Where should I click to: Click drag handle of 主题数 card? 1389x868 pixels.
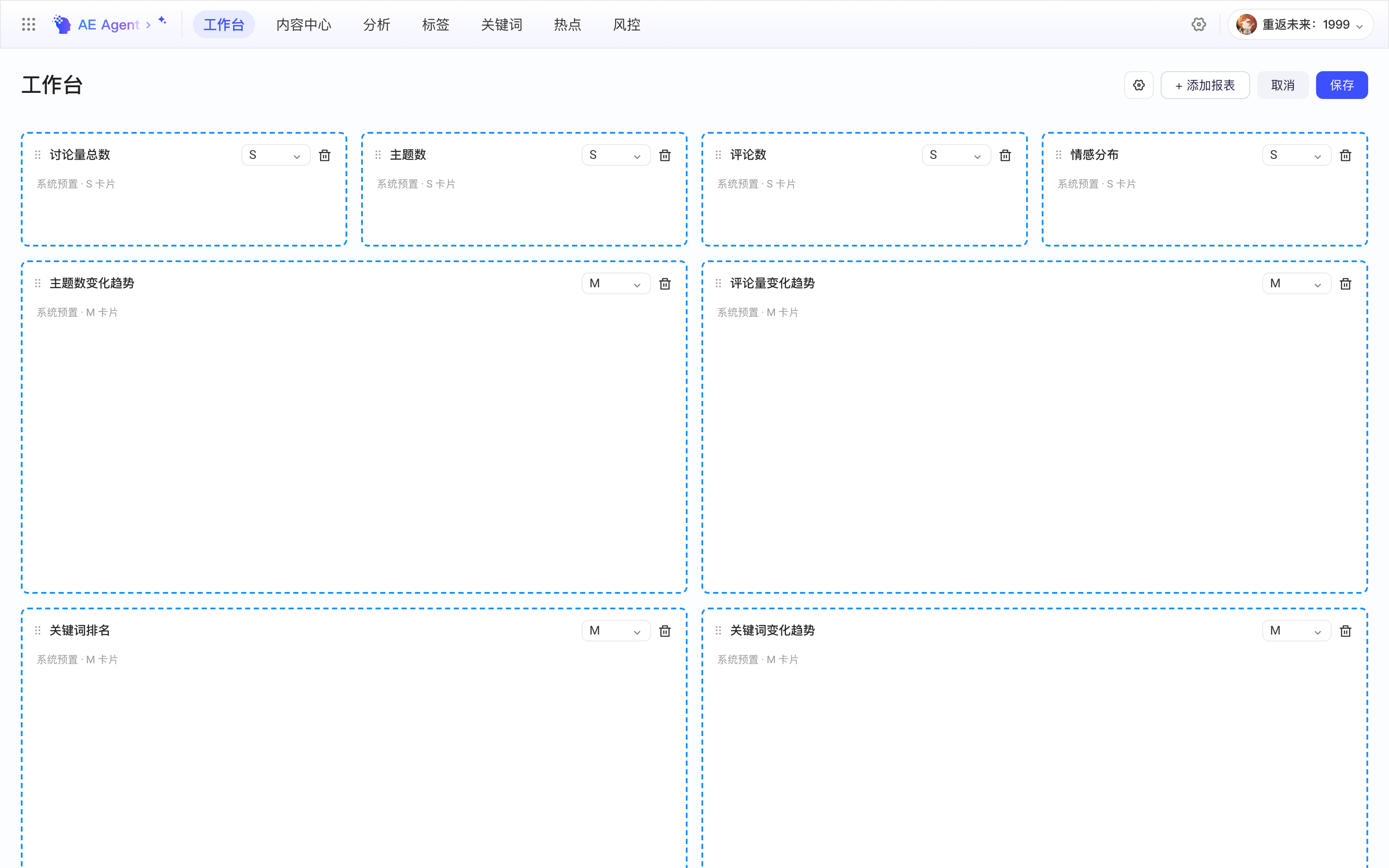coord(378,155)
